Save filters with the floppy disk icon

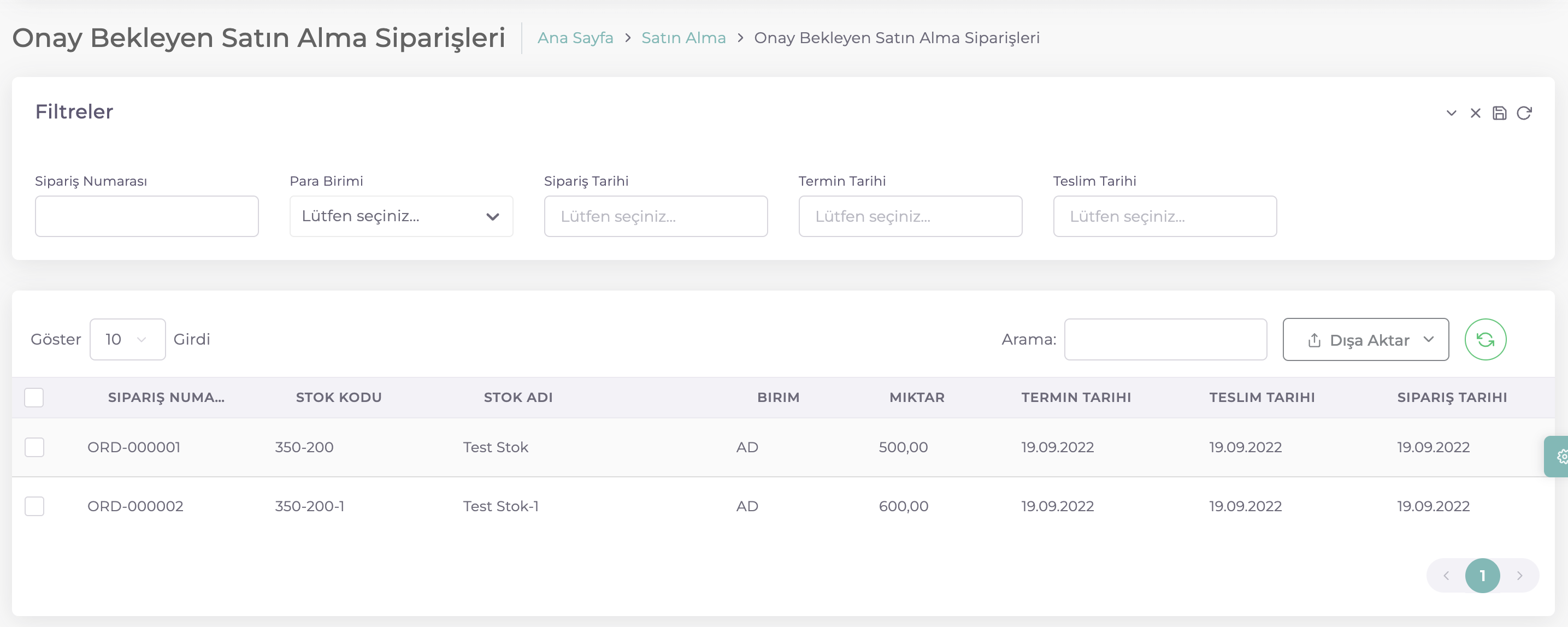coord(1499,113)
